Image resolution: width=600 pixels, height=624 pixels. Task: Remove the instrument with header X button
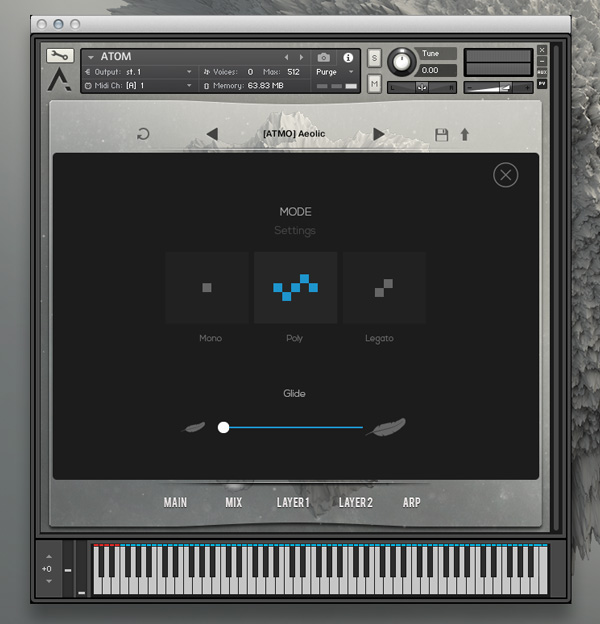click(x=542, y=50)
